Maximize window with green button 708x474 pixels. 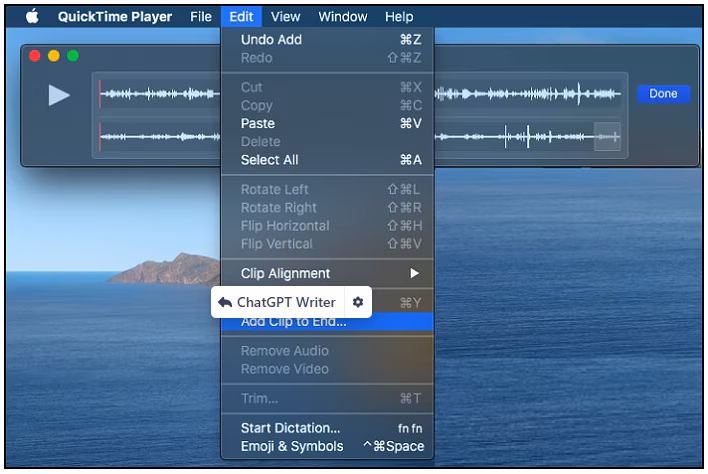[73, 56]
